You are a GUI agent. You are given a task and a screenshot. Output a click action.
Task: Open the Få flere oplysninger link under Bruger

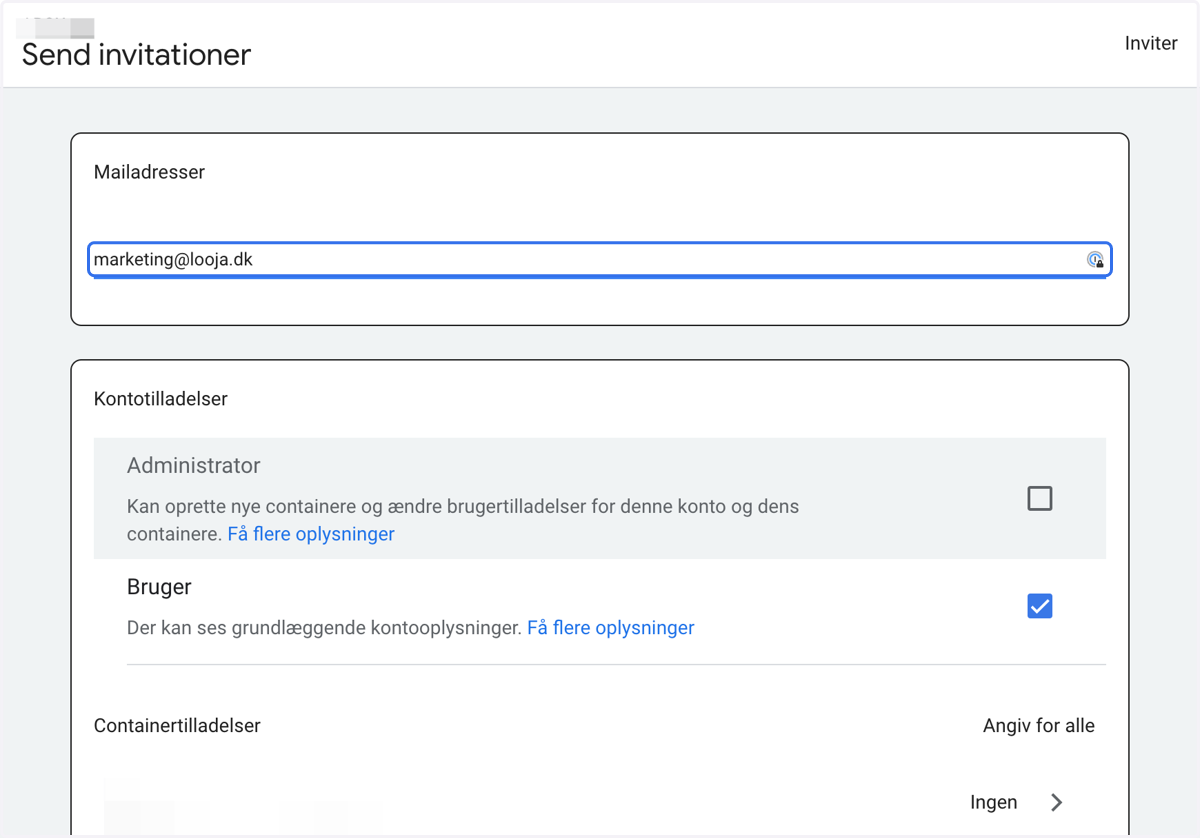(x=611, y=628)
